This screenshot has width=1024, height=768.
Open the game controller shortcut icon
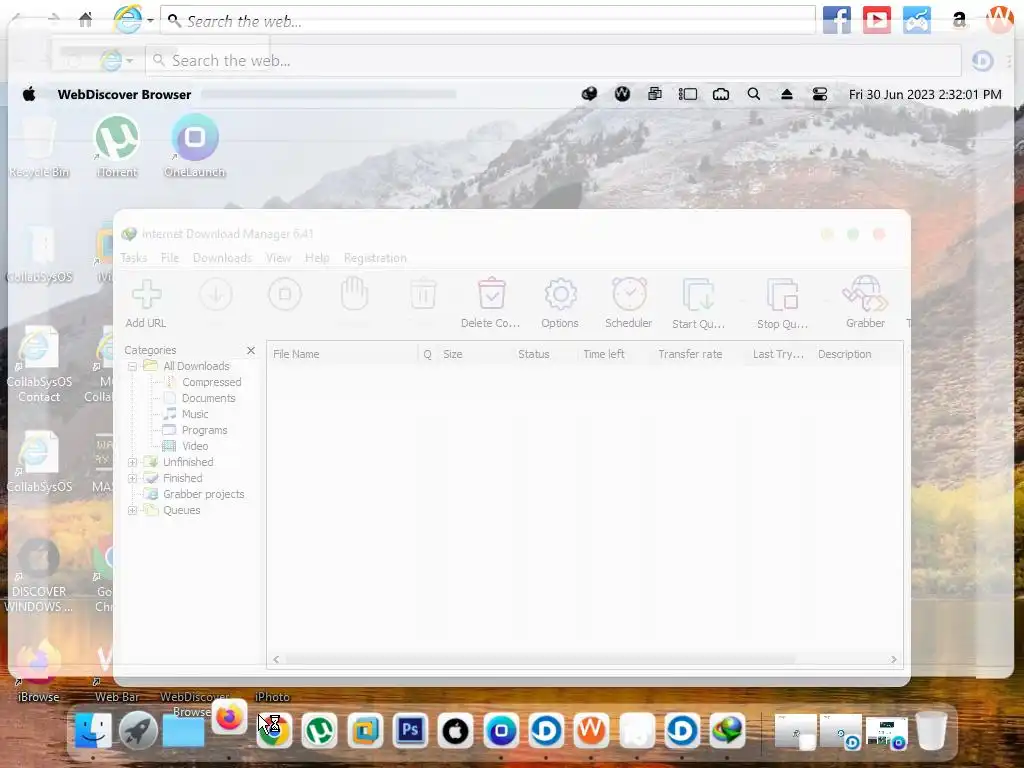coord(917,20)
